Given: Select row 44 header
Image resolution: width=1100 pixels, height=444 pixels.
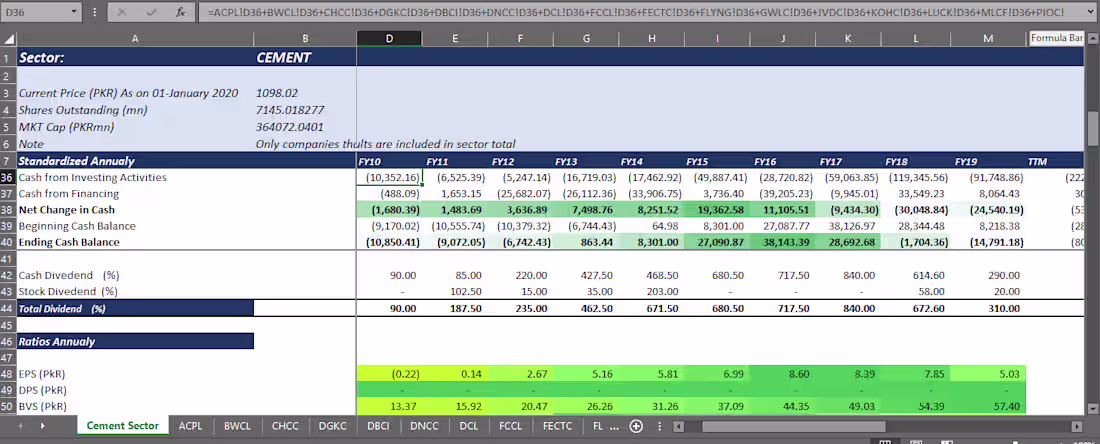Looking at the screenshot, I should [x=8, y=309].
